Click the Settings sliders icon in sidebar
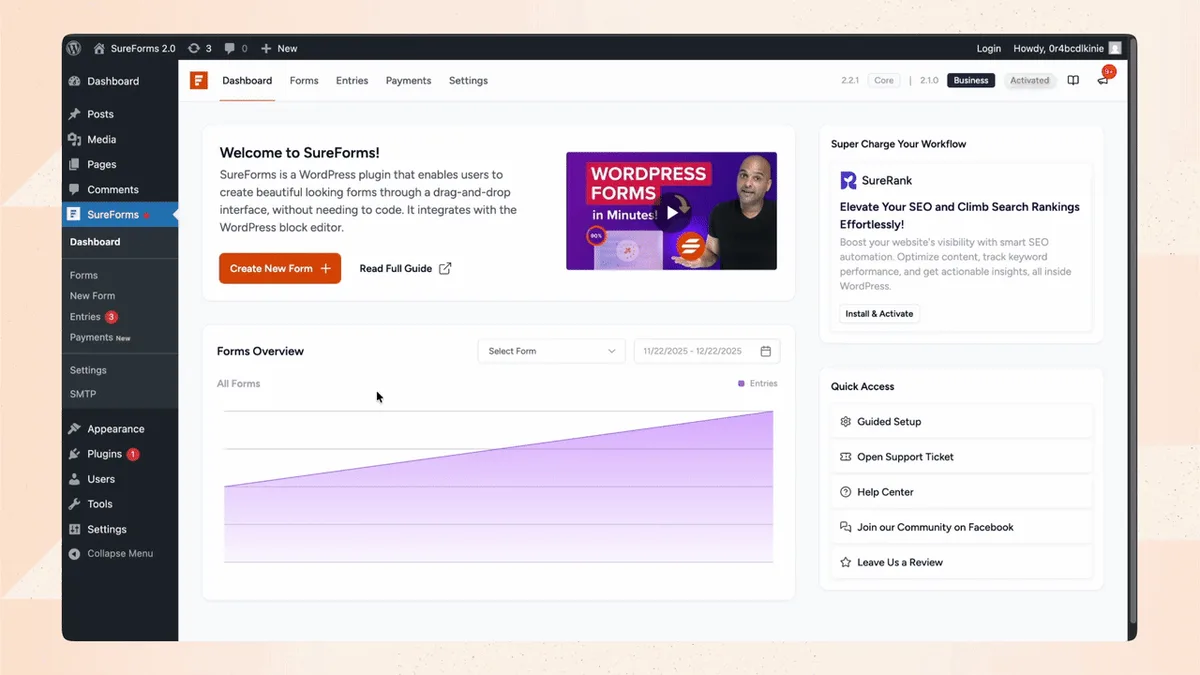 (x=74, y=529)
